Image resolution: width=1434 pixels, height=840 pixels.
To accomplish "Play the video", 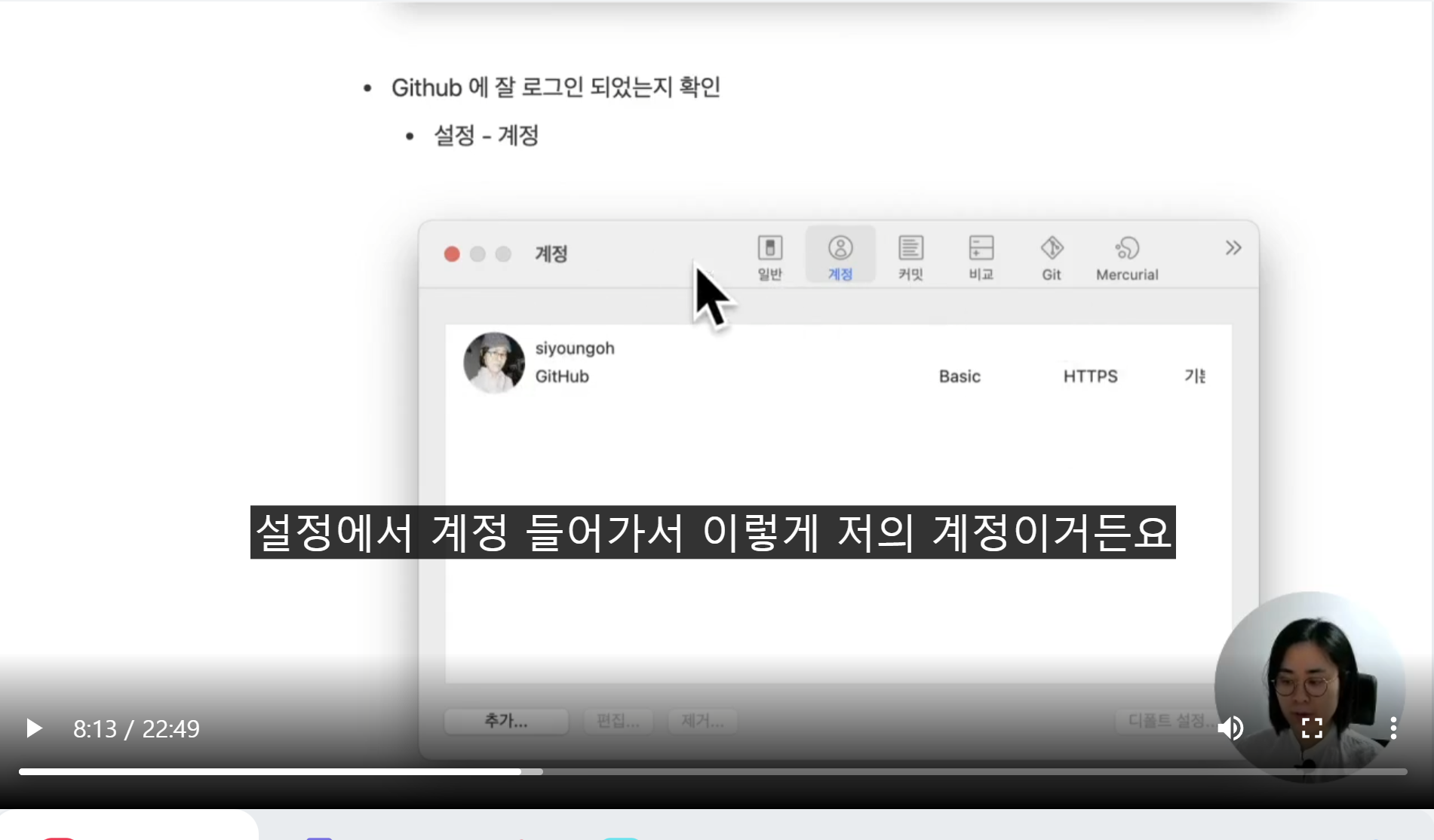I will click(34, 728).
